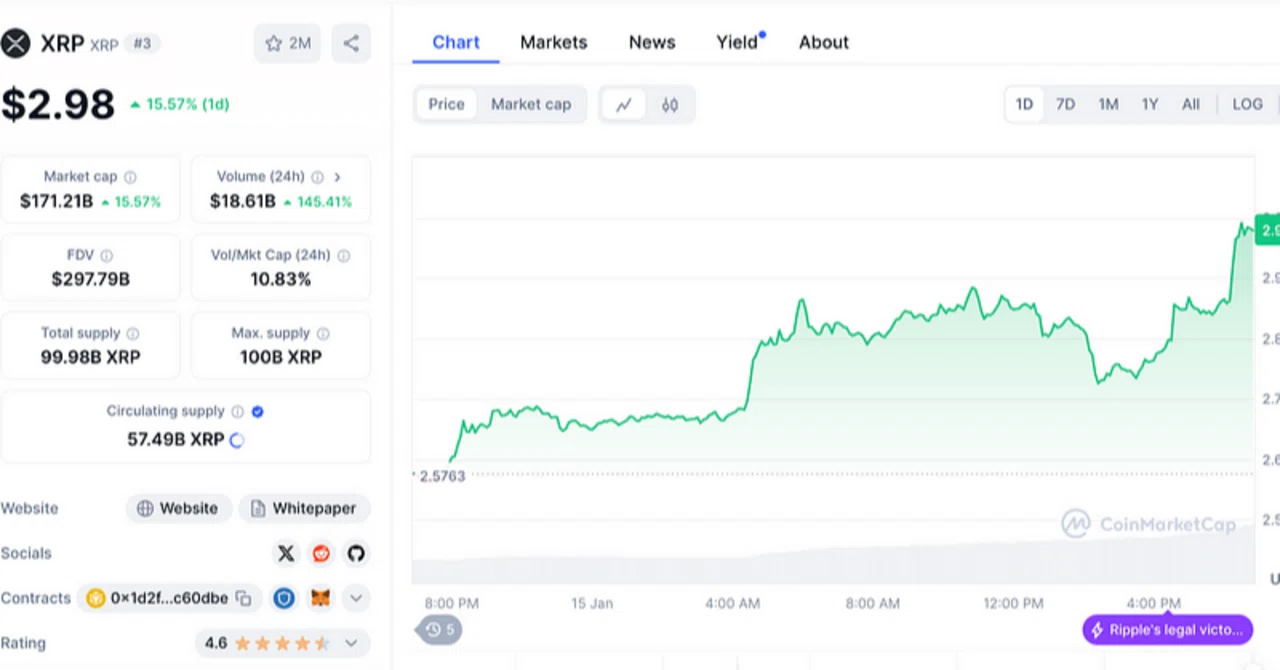The width and height of the screenshot is (1280, 670).
Task: Click the verified badge by Circulating supply
Action: (258, 411)
